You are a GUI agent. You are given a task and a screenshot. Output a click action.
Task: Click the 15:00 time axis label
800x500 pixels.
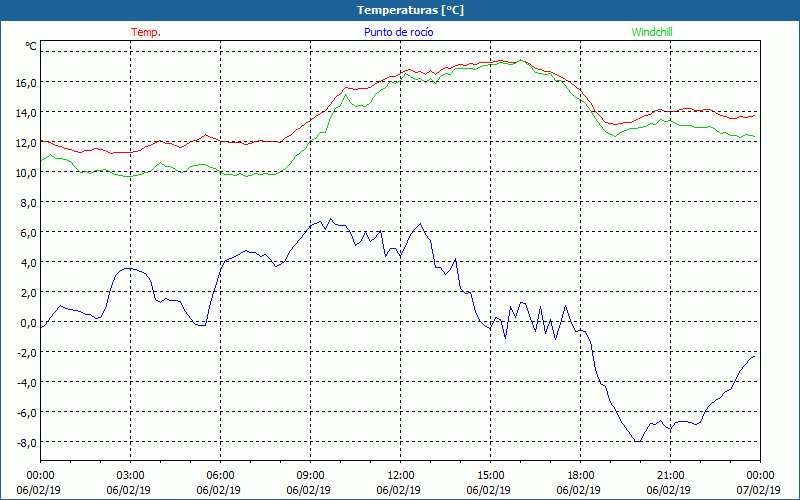[491, 476]
